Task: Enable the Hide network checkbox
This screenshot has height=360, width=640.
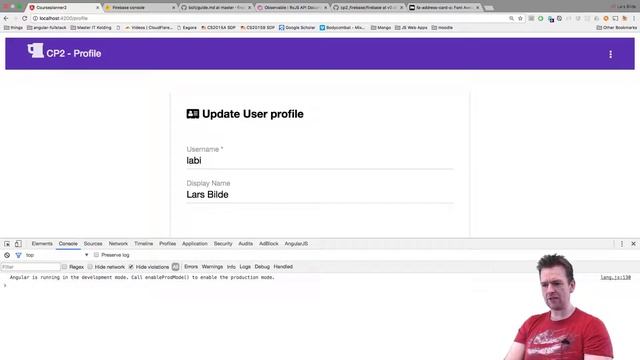Action: [90, 267]
